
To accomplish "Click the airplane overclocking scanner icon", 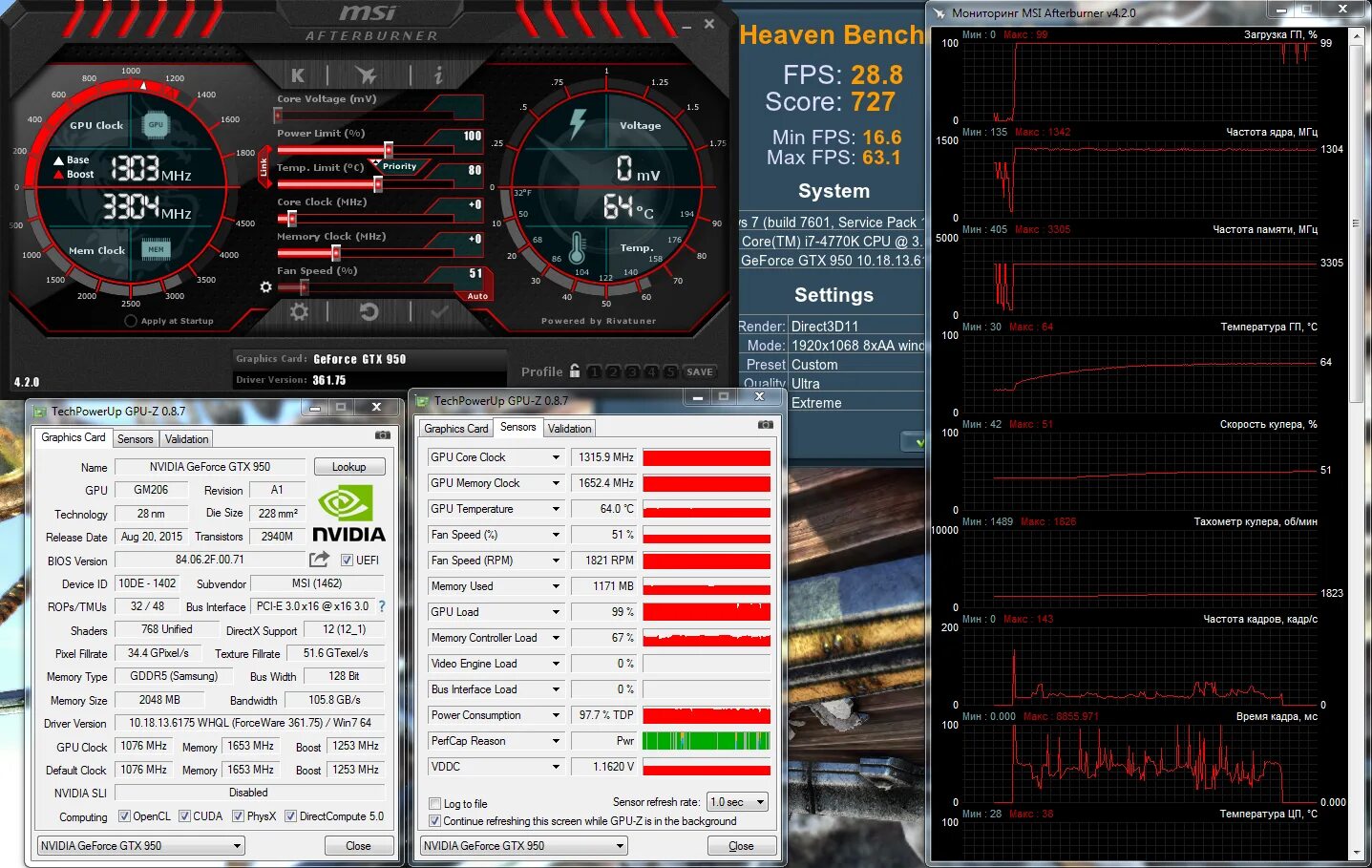I will tap(366, 74).
